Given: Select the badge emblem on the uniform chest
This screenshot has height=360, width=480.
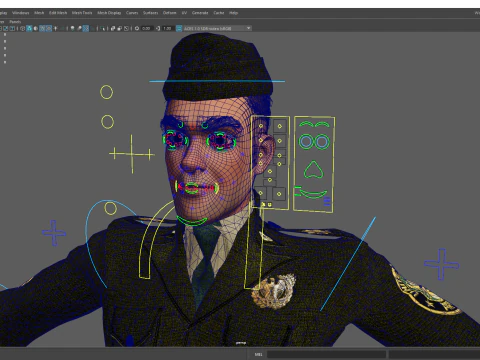Looking at the screenshot, I should [x=274, y=291].
